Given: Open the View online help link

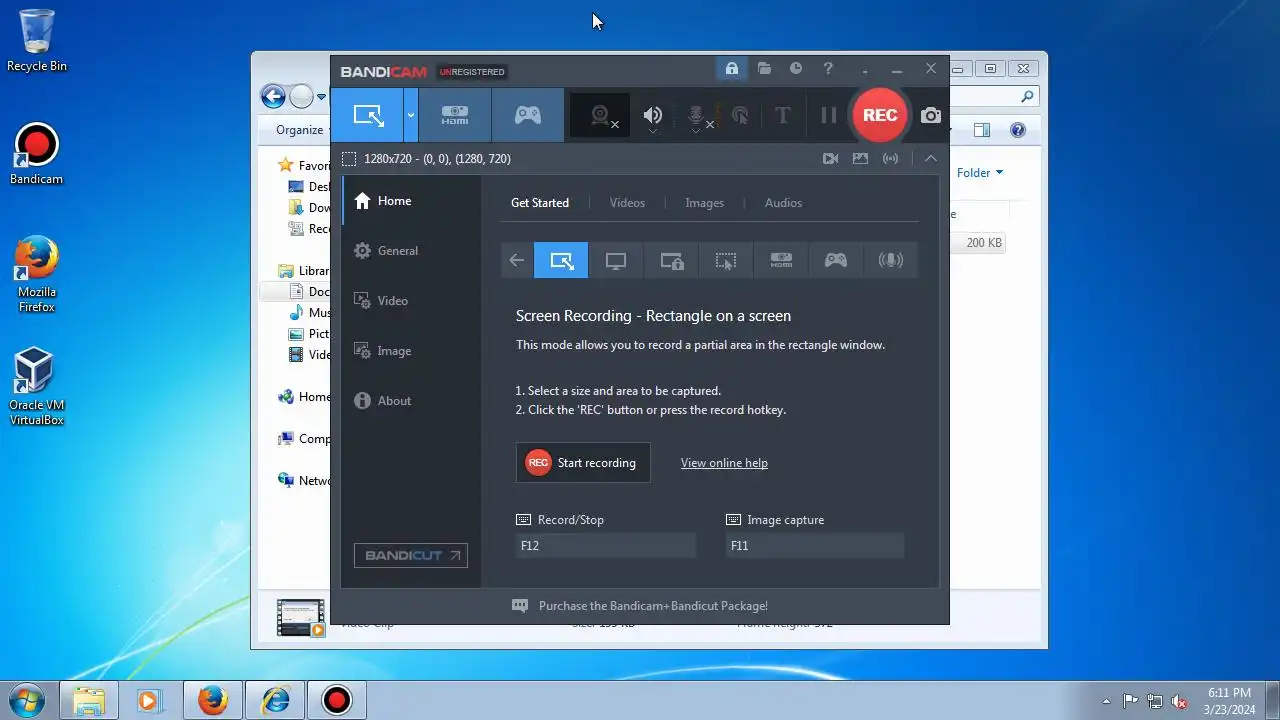Looking at the screenshot, I should click(724, 463).
